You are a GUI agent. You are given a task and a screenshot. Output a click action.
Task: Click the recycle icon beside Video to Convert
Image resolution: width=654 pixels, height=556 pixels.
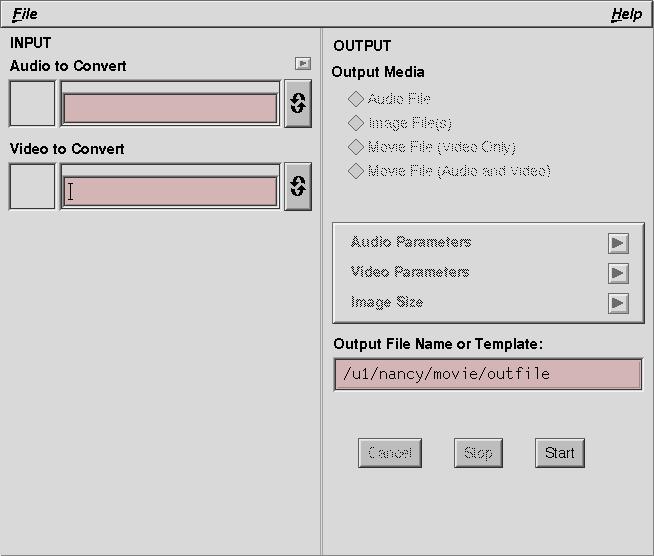point(298,186)
